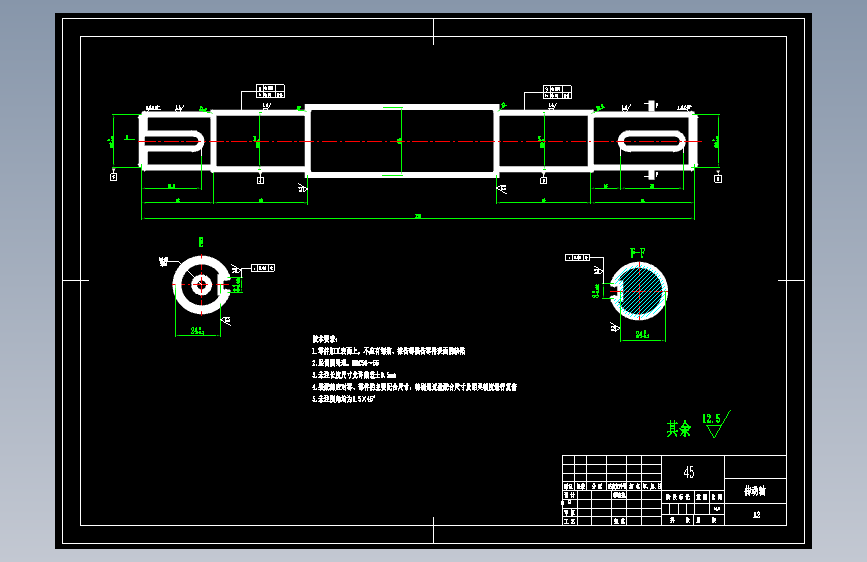This screenshot has height=562, width=867.
Task: Select the overall length dimension under the shaft
Action: point(418,217)
